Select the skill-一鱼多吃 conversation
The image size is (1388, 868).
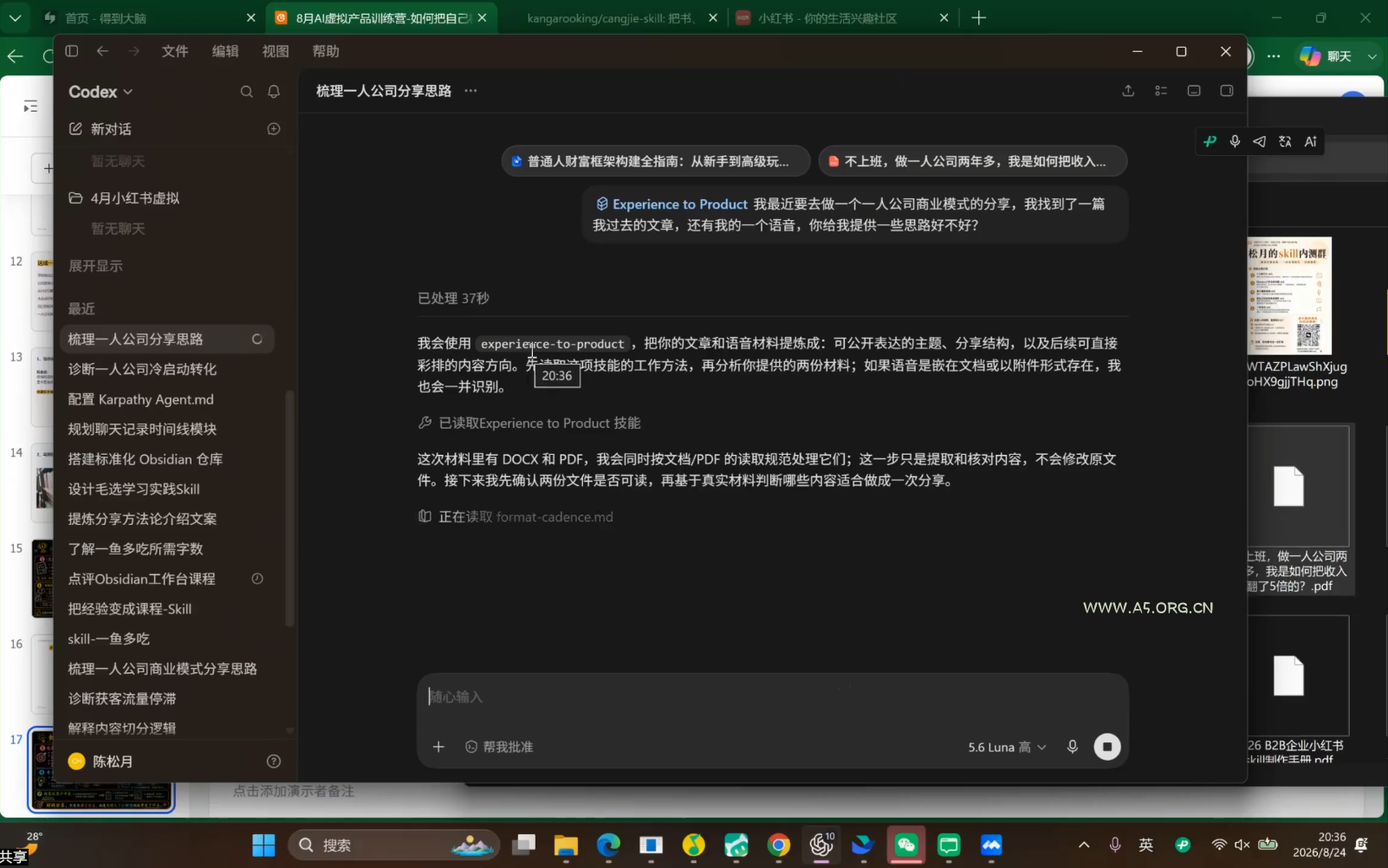coord(166,638)
